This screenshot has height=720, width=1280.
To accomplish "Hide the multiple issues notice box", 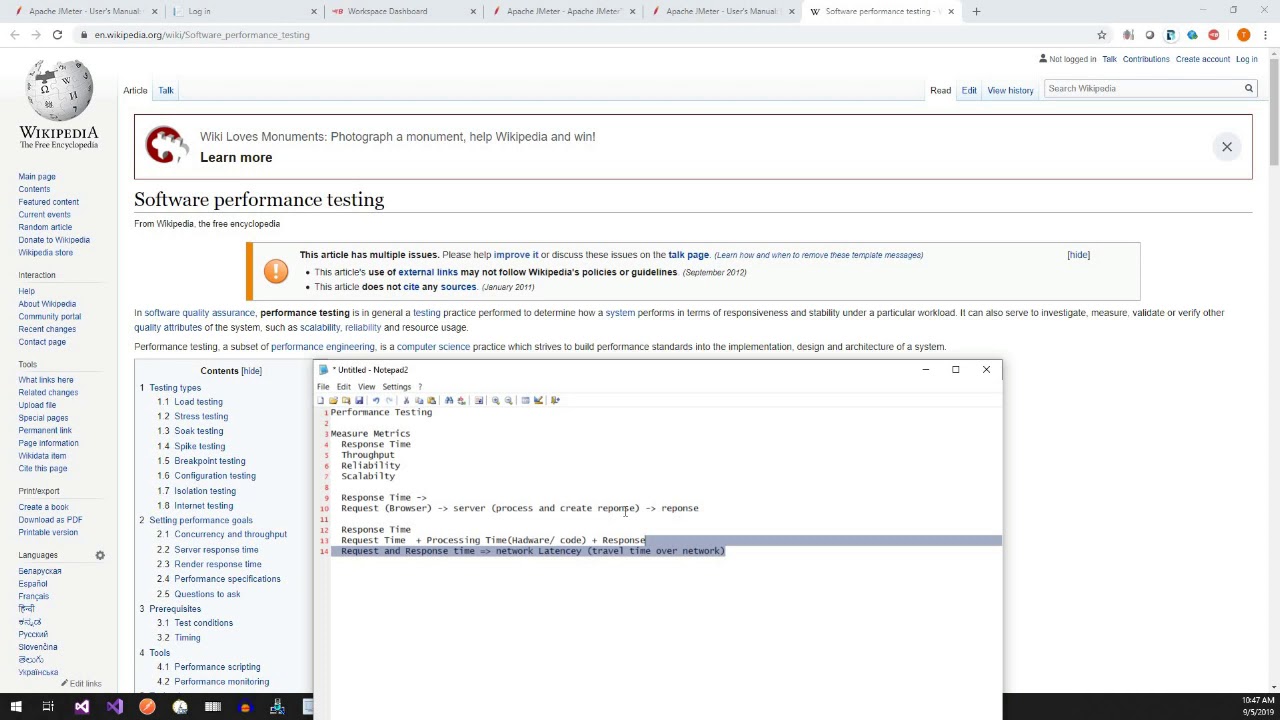I will pos(1078,255).
